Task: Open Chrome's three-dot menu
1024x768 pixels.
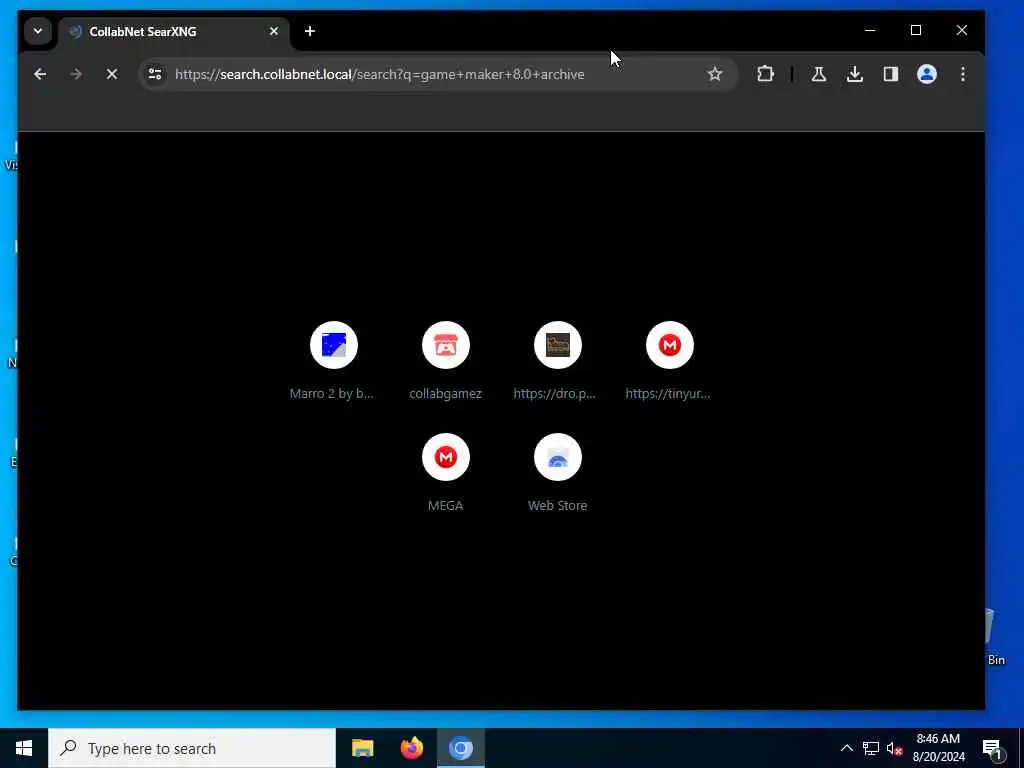Action: click(x=963, y=74)
